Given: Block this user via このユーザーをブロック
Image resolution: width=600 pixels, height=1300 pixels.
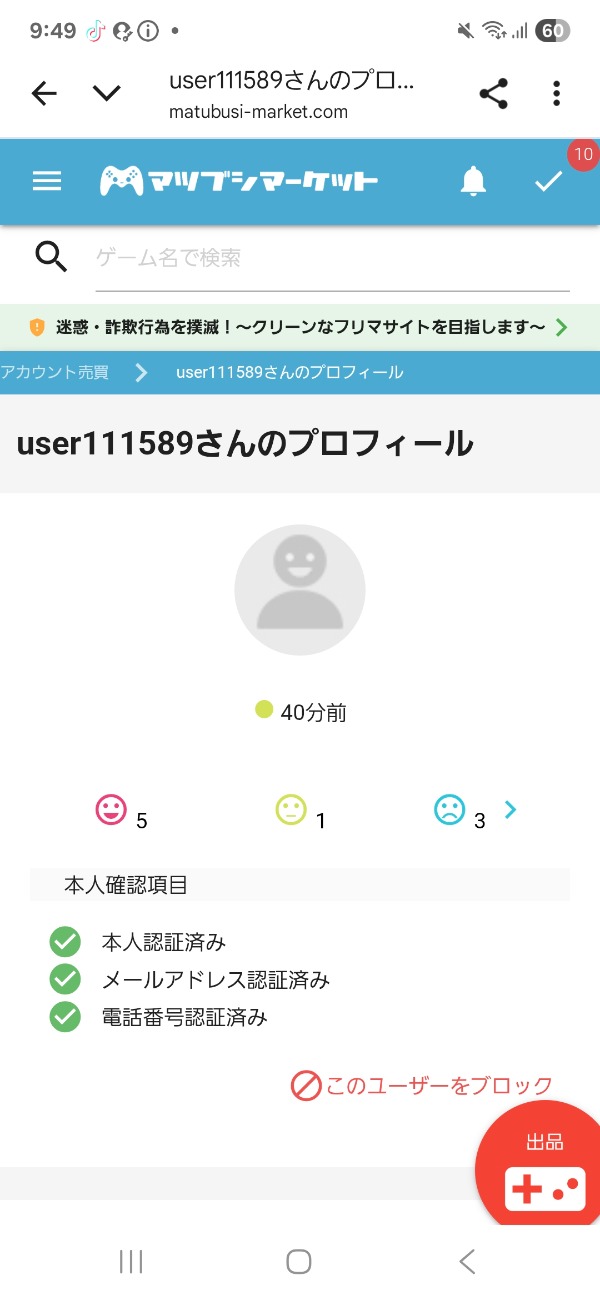Looking at the screenshot, I should (422, 1086).
